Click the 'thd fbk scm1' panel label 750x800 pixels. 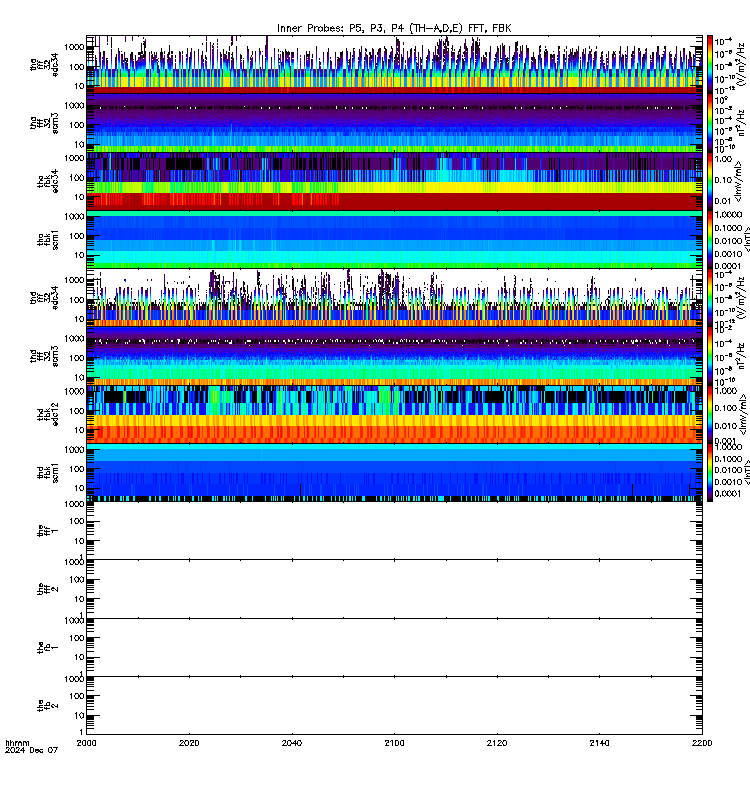[x=48, y=473]
